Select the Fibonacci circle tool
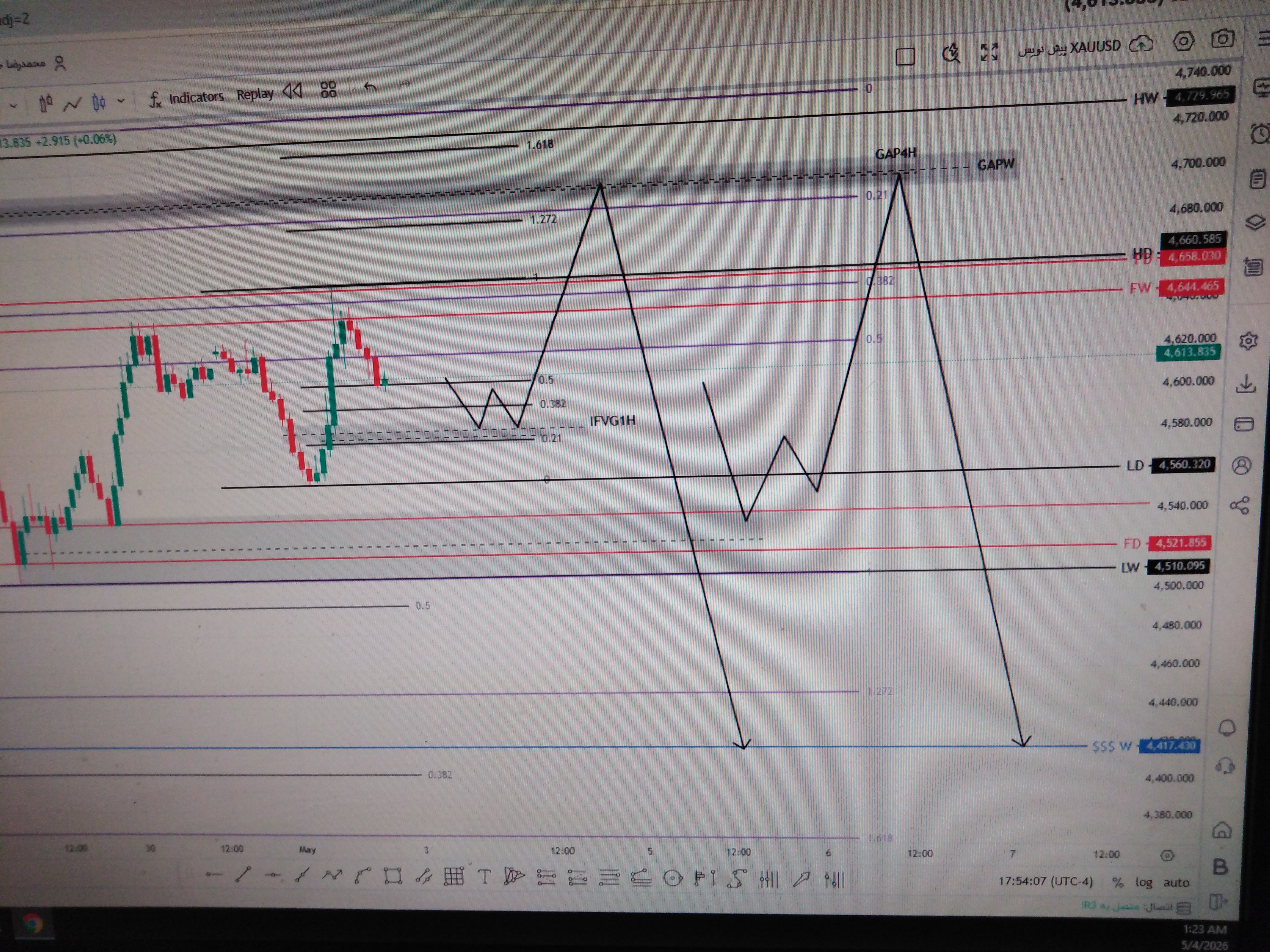The width and height of the screenshot is (1270, 952). tap(672, 878)
